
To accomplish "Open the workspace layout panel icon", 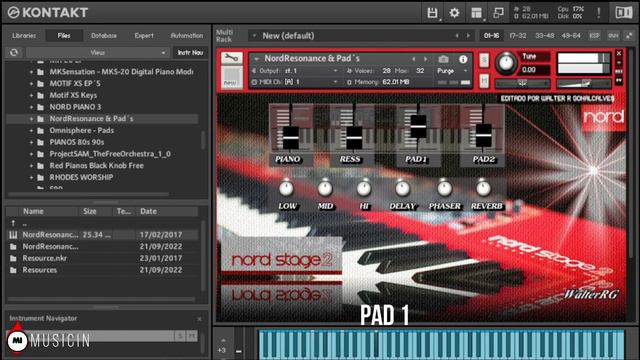I will [x=476, y=13].
